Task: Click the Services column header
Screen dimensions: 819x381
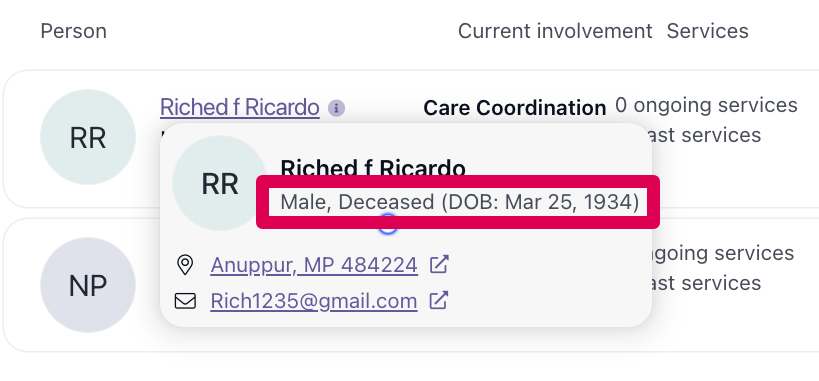Action: 708,31
